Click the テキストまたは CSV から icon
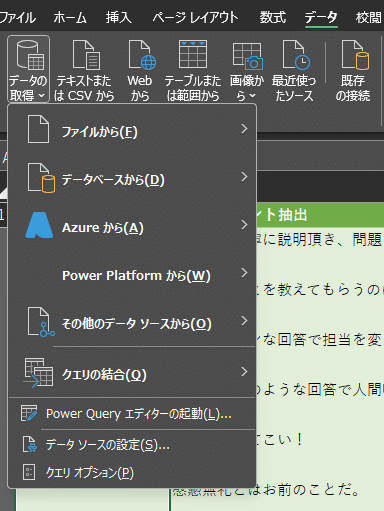 coord(85,55)
